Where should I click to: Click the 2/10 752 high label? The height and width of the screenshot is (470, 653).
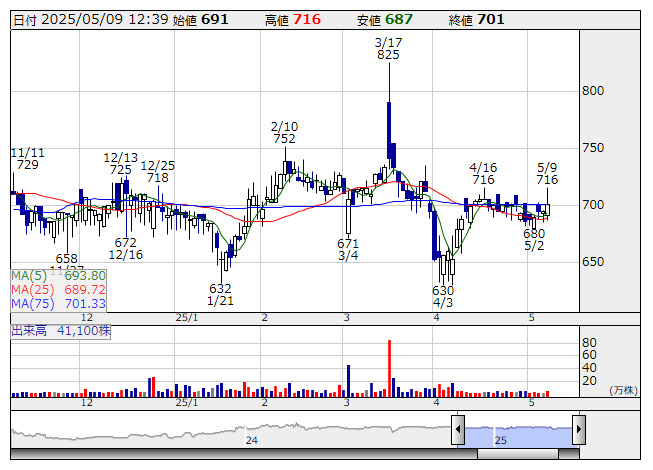(x=284, y=132)
